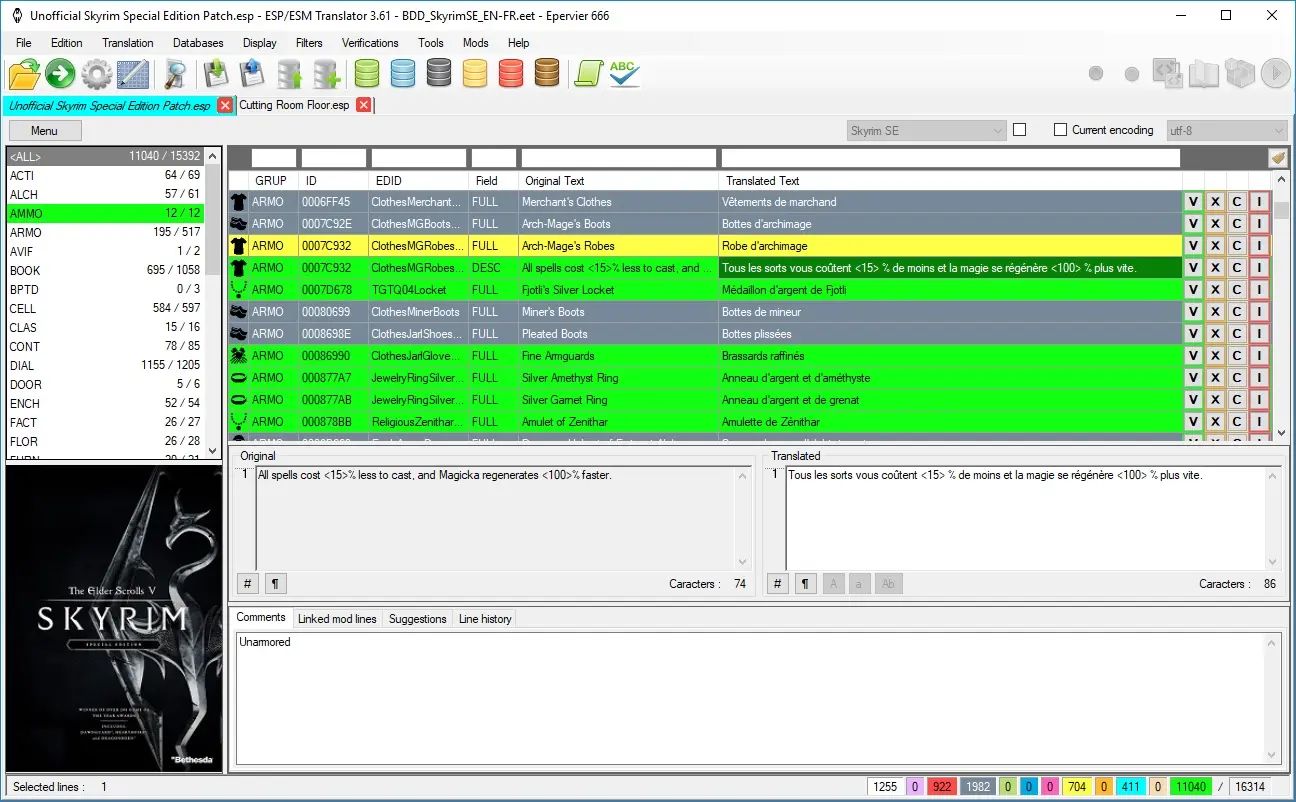Click the save with green arrow icon

(216, 74)
